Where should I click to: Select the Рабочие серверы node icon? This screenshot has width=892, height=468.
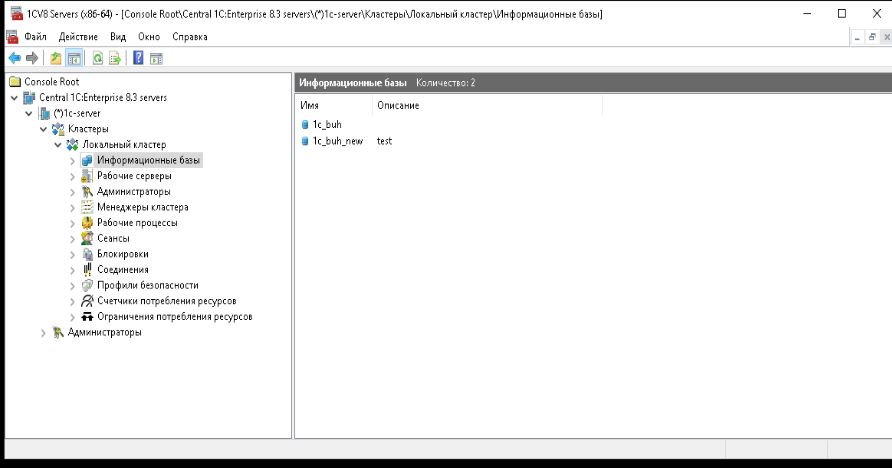click(x=87, y=176)
